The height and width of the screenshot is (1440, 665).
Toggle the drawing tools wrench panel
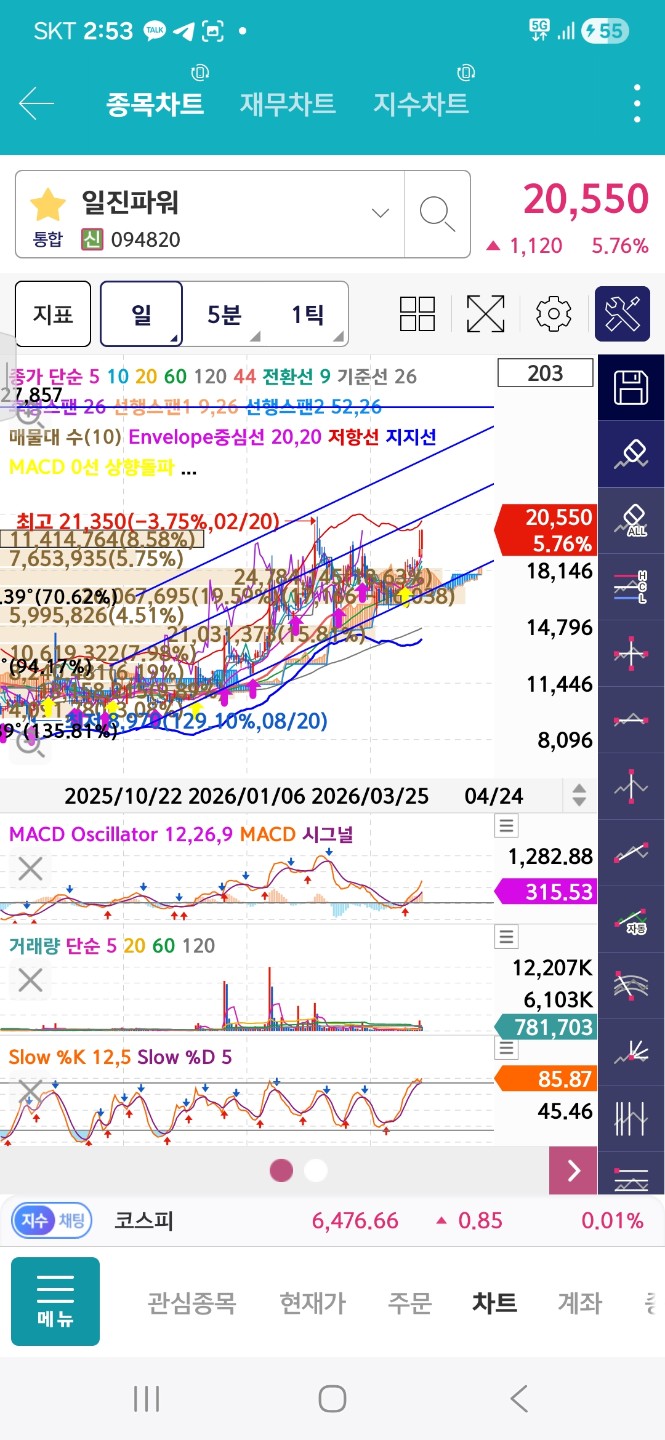[x=622, y=313]
